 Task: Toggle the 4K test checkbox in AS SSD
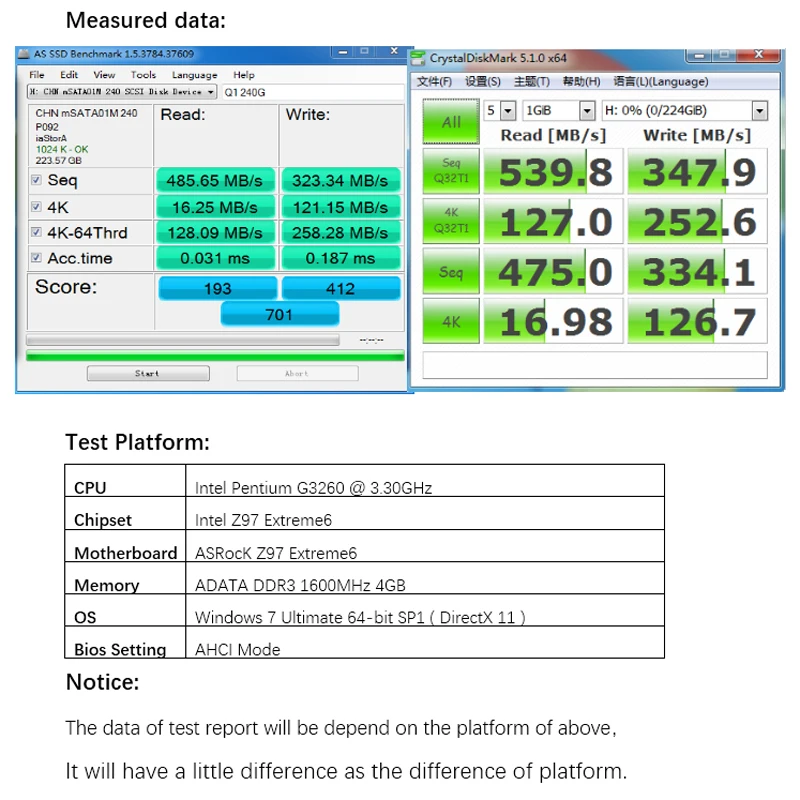[x=36, y=207]
